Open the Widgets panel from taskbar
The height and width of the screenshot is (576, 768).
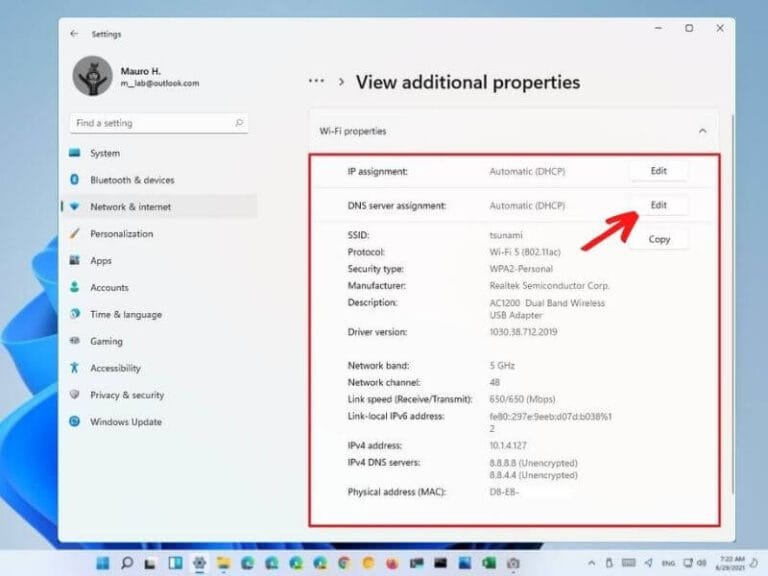[x=175, y=563]
